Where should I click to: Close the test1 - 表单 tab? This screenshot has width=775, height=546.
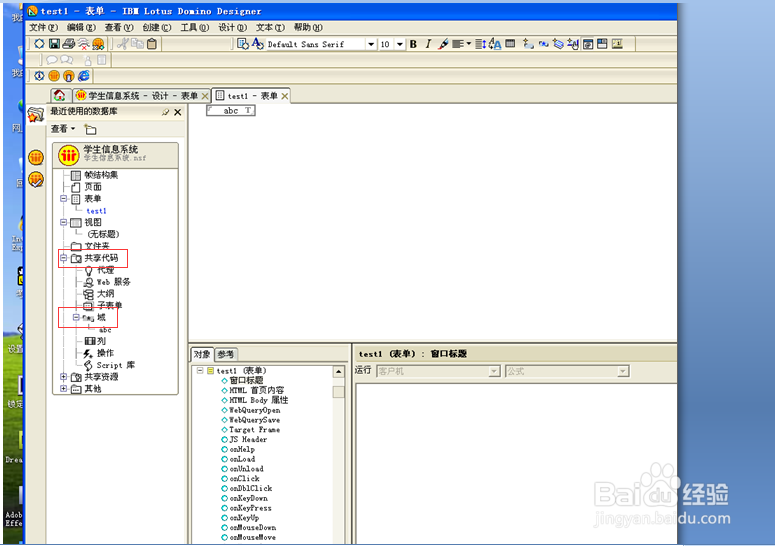[x=285, y=96]
